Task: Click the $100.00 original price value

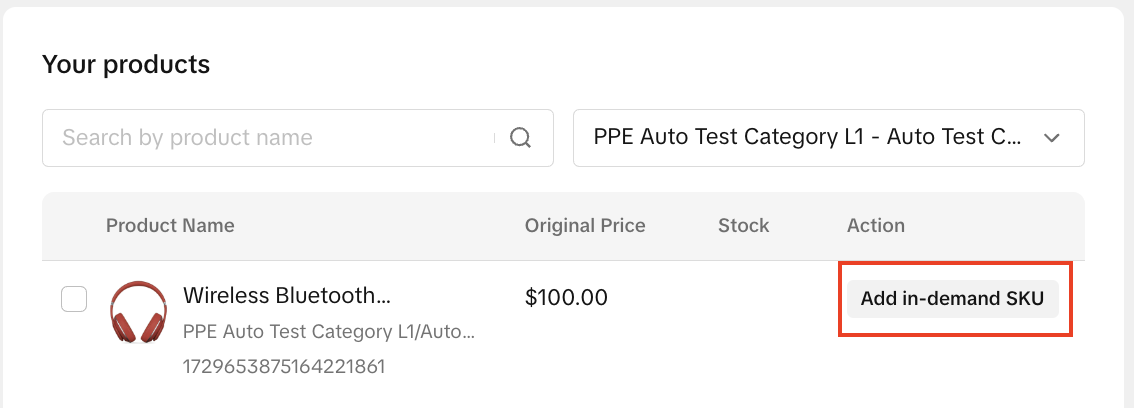Action: click(x=566, y=297)
